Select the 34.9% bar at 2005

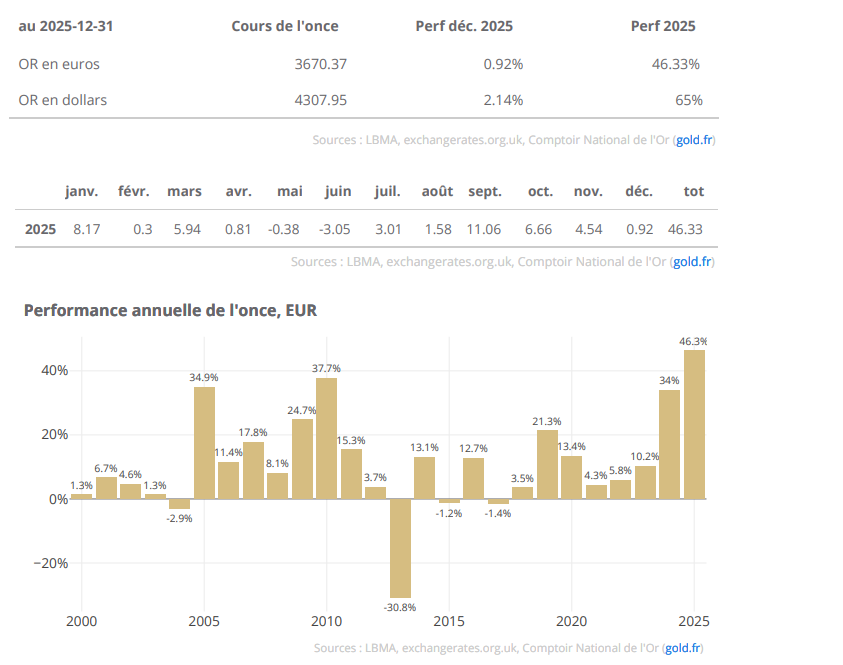tap(204, 442)
